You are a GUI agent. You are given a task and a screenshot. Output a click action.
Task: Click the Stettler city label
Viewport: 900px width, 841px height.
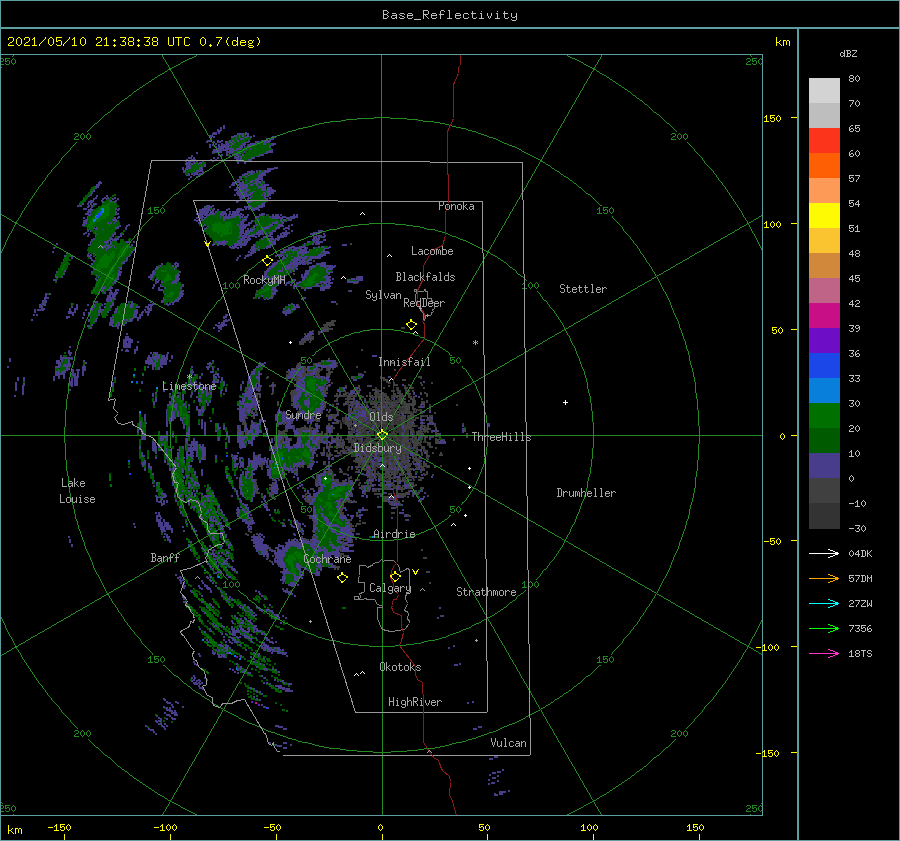[583, 289]
